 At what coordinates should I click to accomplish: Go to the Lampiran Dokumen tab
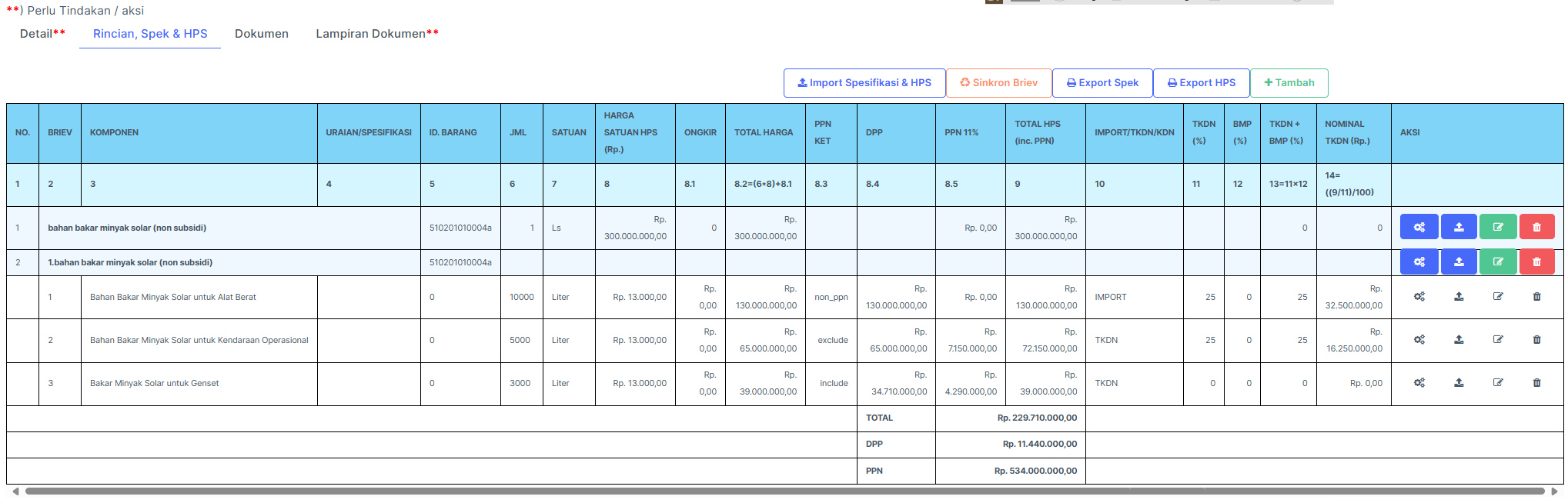(376, 34)
